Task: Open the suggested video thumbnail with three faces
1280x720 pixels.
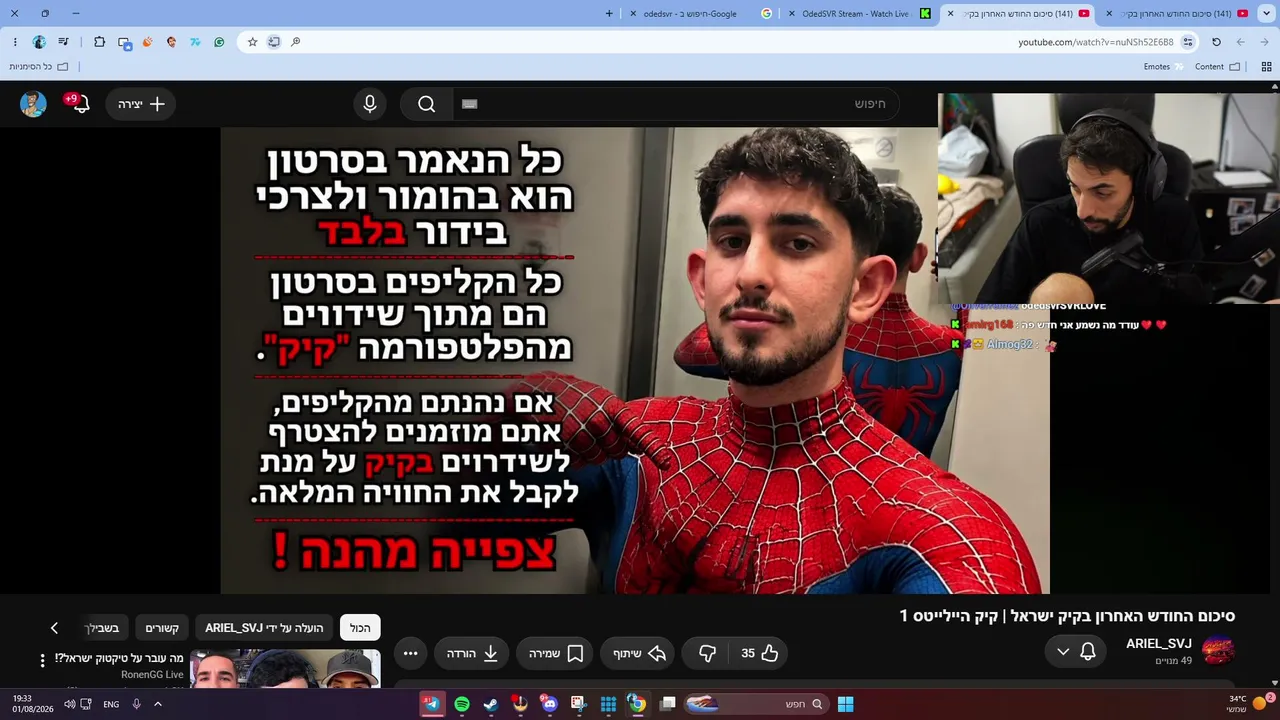Action: pos(285,669)
